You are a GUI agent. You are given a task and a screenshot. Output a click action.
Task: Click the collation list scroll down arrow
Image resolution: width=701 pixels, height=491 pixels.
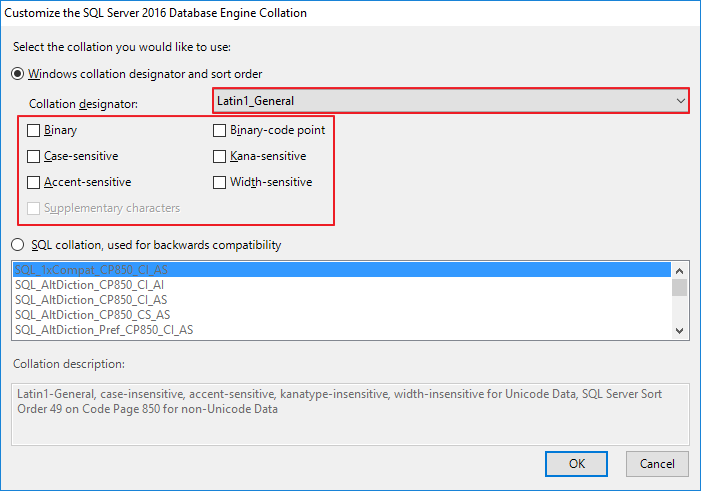[680, 331]
